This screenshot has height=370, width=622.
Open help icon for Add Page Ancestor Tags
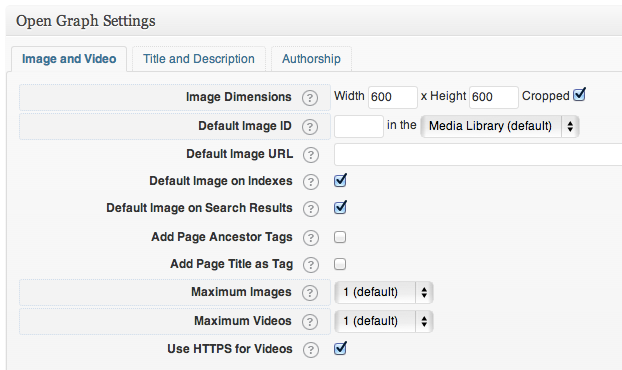point(311,238)
